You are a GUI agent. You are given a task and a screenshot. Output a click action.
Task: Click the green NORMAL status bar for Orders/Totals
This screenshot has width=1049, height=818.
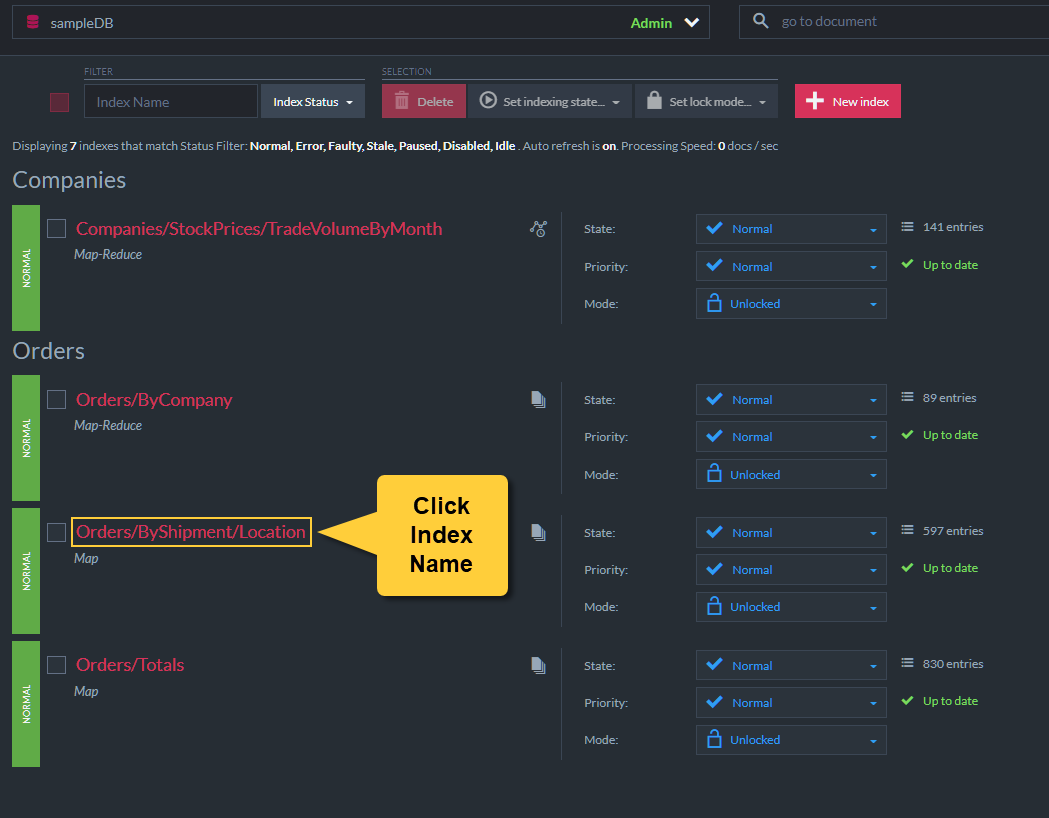[x=26, y=704]
